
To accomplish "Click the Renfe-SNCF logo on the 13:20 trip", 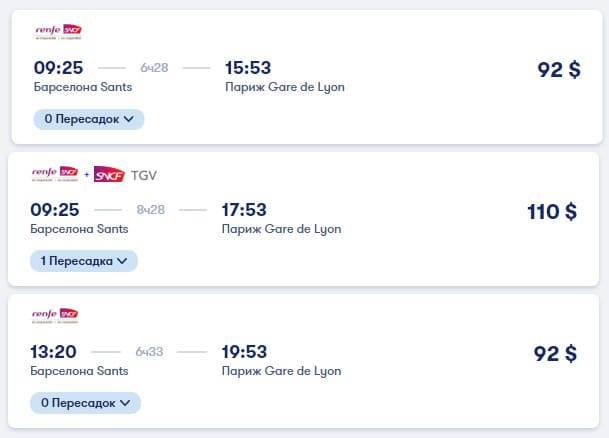I will pos(55,316).
